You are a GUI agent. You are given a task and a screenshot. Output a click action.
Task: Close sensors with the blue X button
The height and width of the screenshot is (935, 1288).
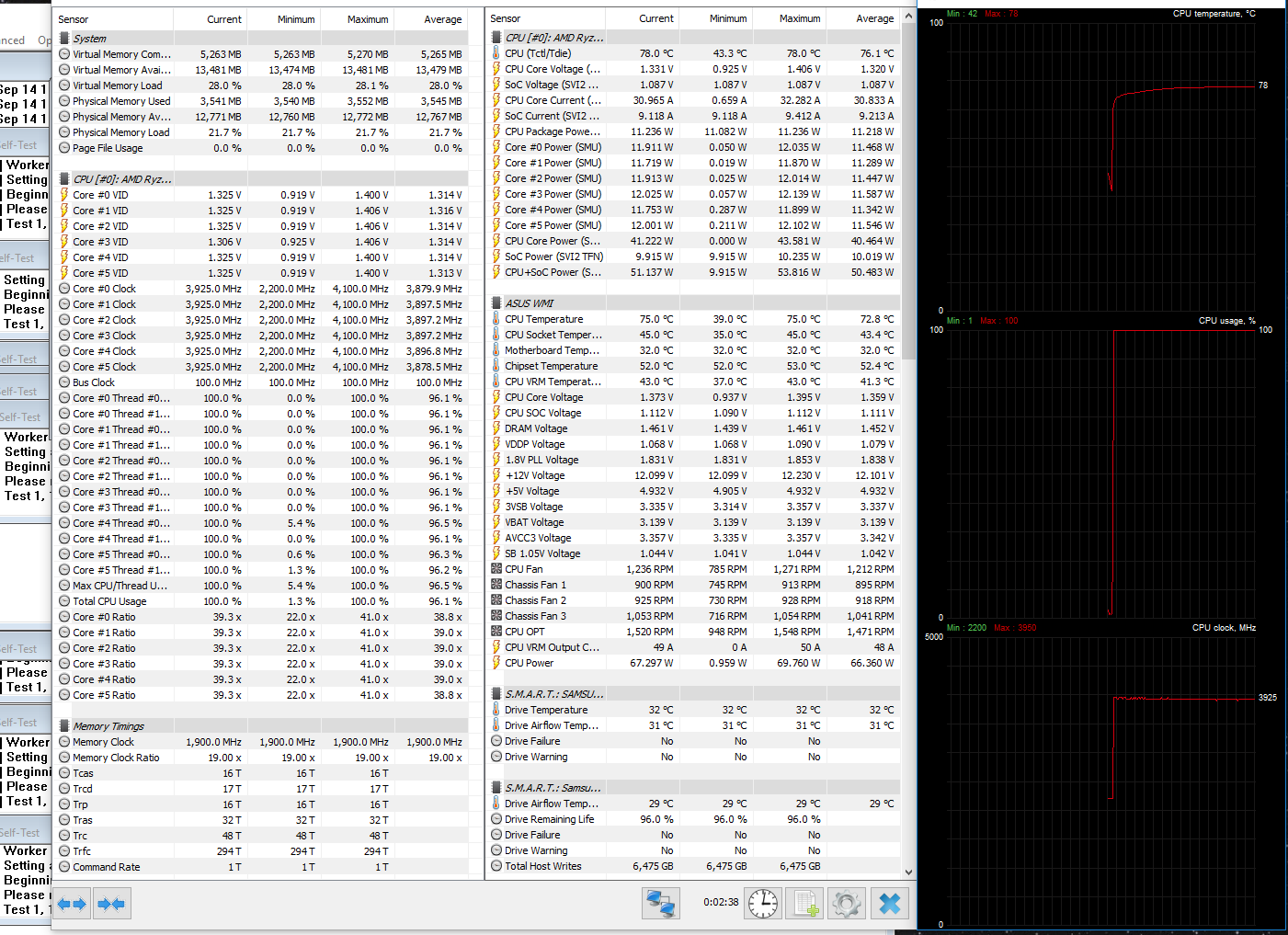coord(890,903)
